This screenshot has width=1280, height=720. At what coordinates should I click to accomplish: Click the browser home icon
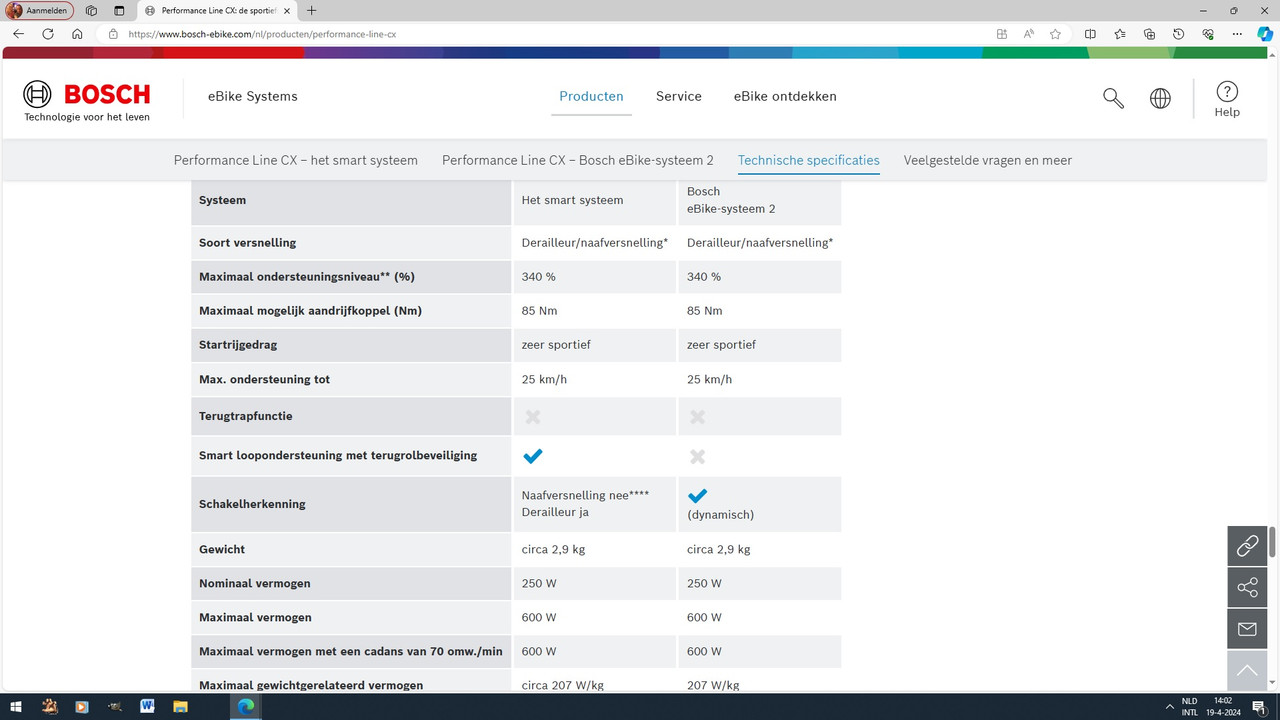point(77,33)
